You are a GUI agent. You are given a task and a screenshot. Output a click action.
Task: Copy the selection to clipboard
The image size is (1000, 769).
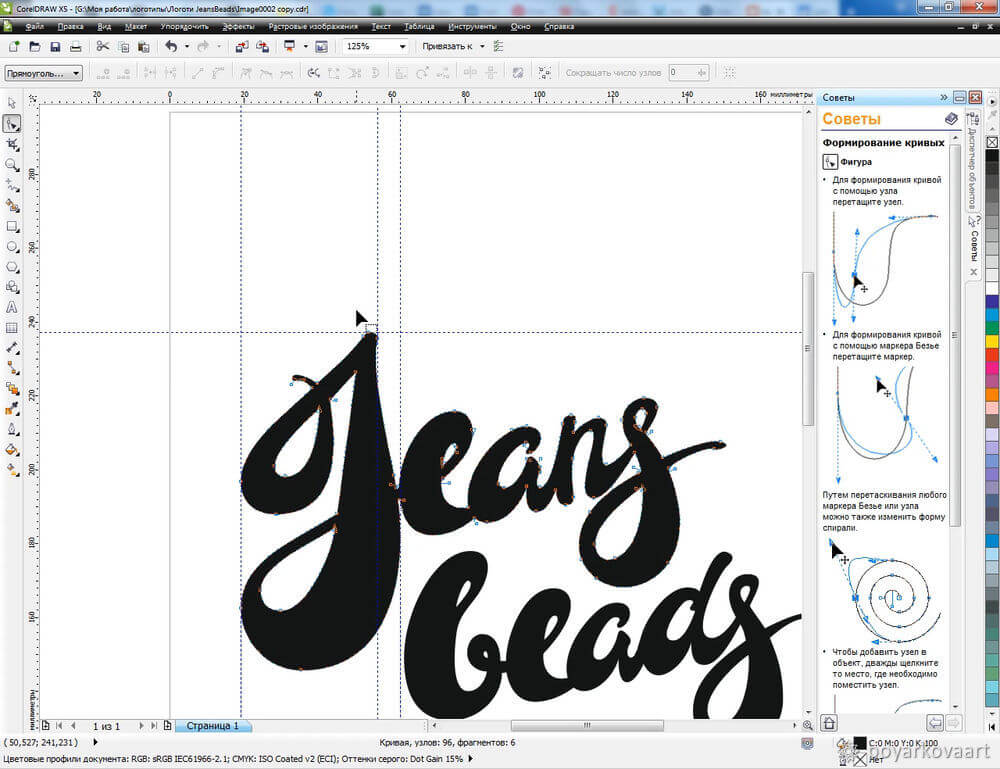pyautogui.click(x=124, y=47)
